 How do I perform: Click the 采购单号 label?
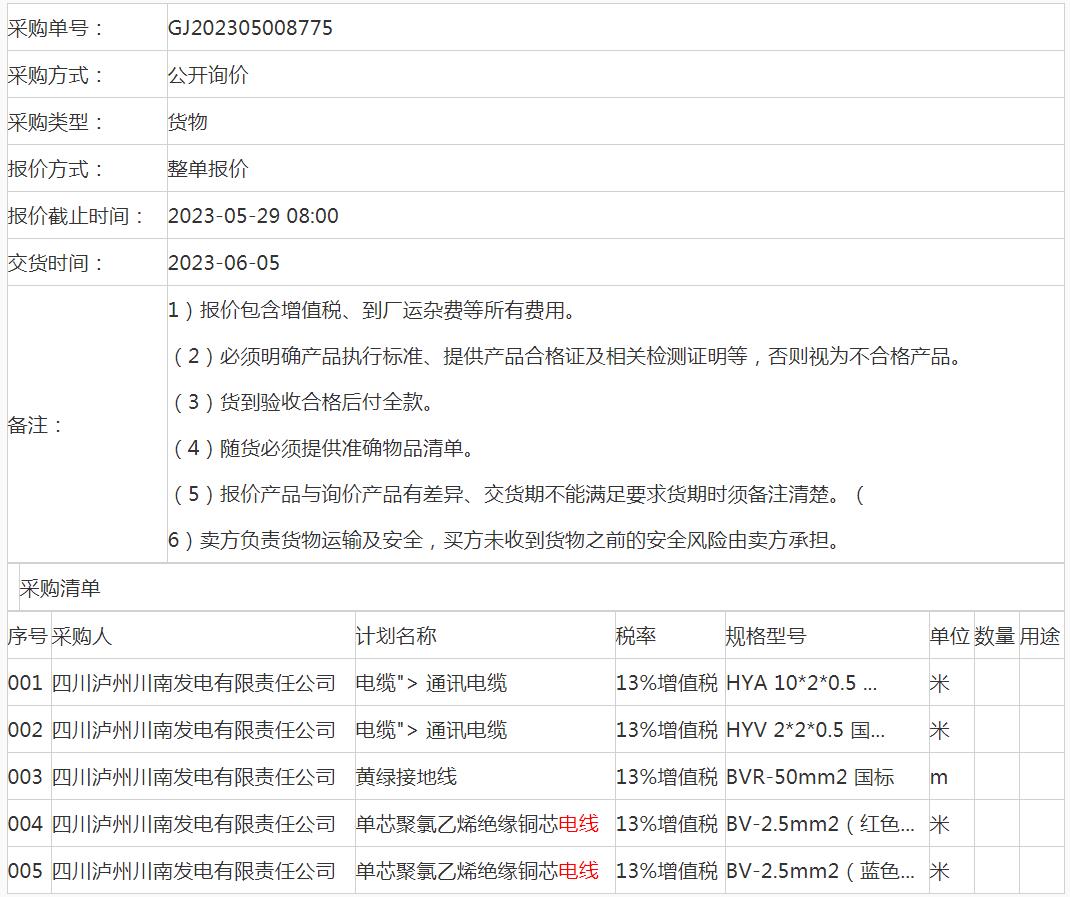coord(55,28)
